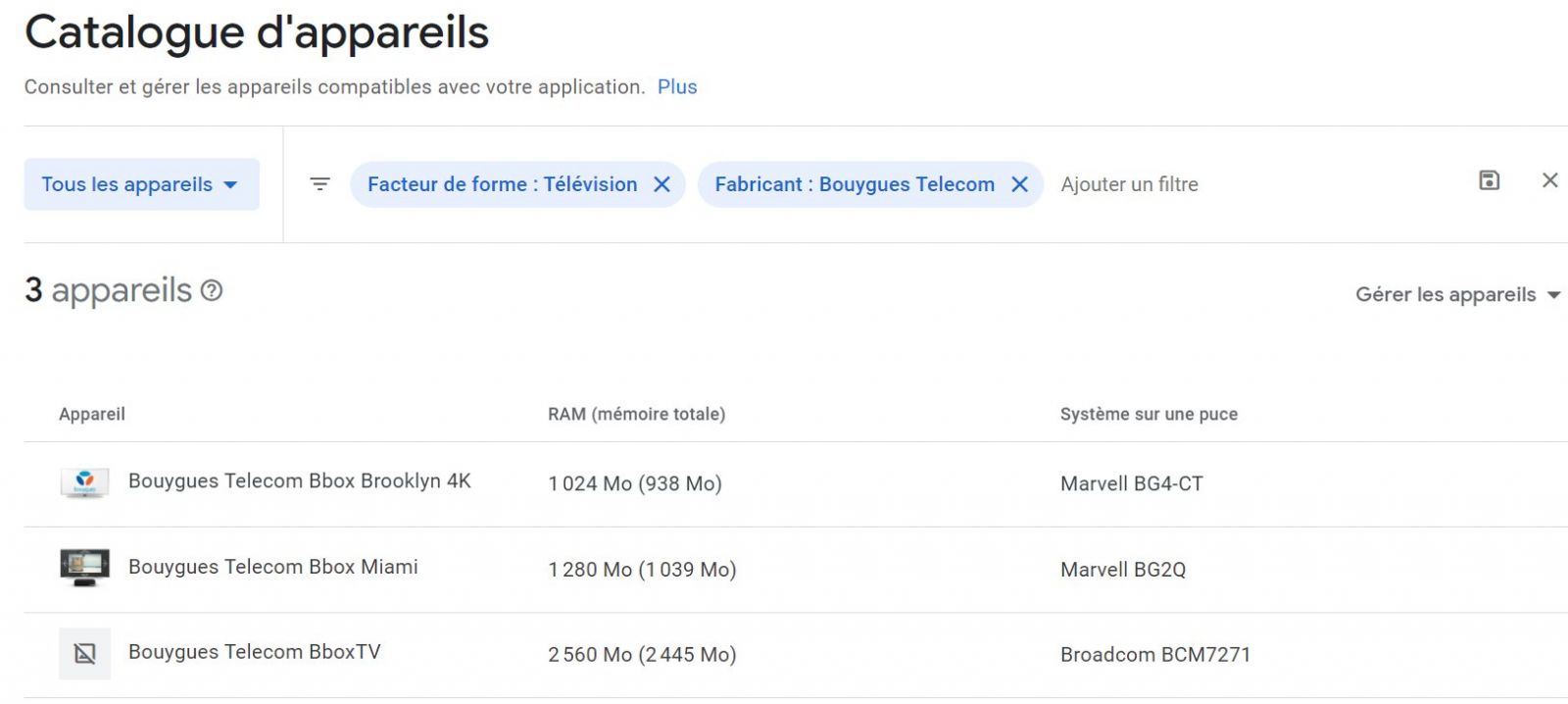Open the Bouygues Telecom Bbox Brooklyn 4K row

(299, 481)
